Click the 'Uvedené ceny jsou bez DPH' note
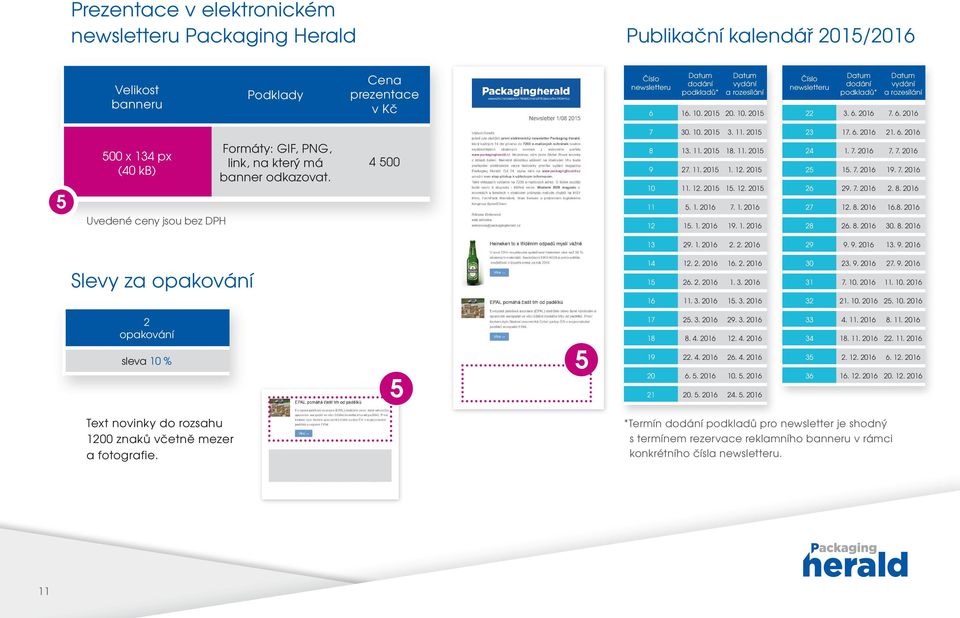 156,221
